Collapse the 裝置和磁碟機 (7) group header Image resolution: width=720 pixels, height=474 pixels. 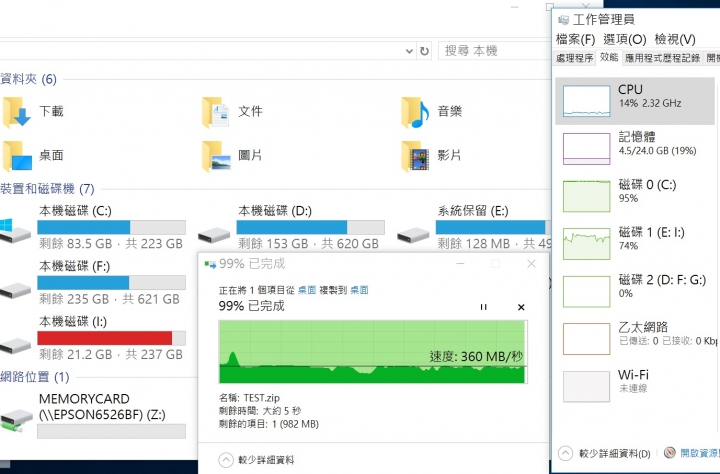tap(47, 189)
